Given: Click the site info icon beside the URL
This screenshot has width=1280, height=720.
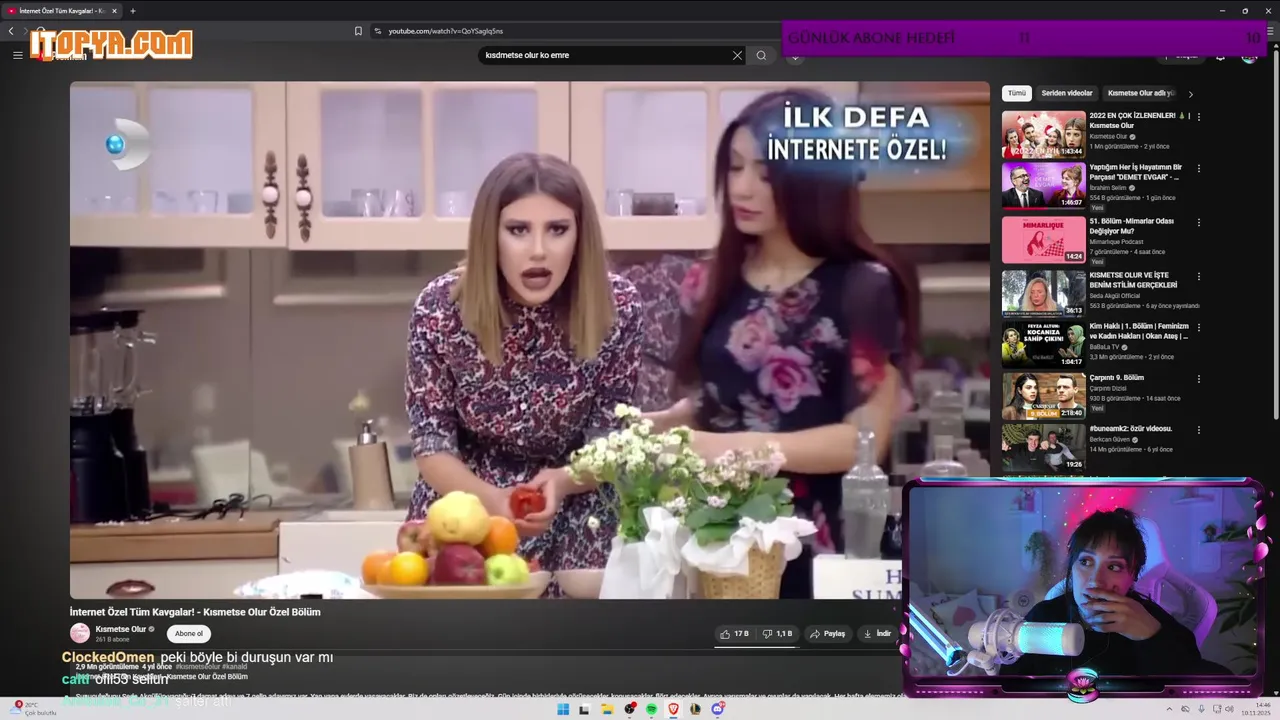Looking at the screenshot, I should (378, 31).
